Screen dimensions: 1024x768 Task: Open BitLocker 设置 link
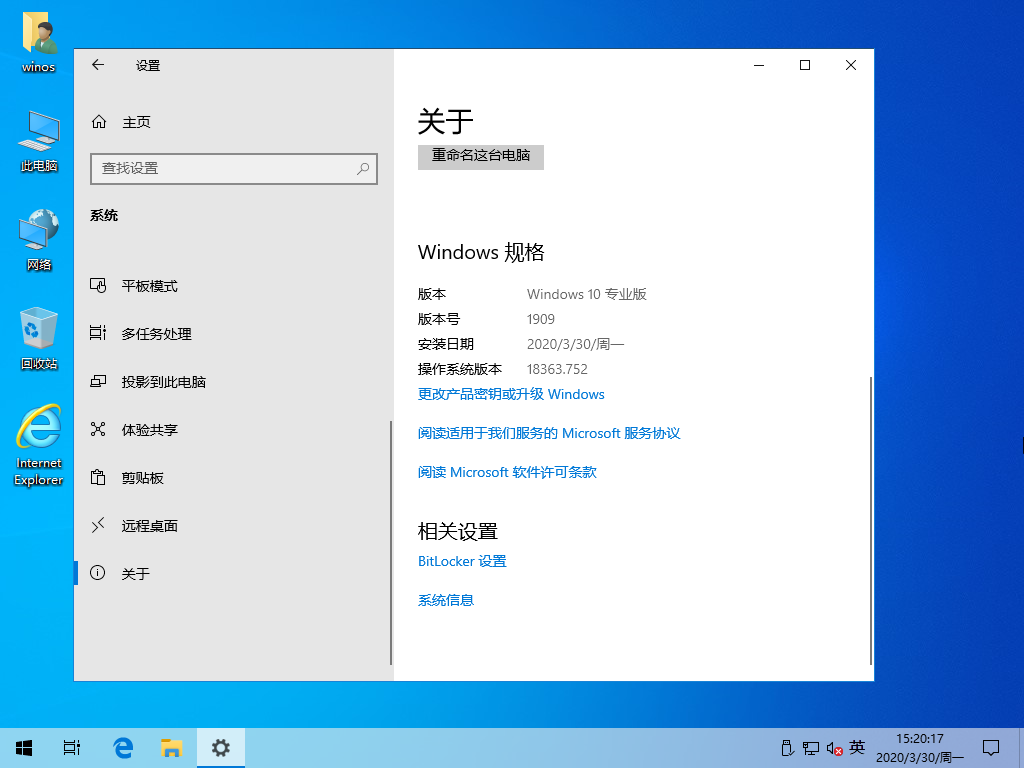[x=462, y=561]
